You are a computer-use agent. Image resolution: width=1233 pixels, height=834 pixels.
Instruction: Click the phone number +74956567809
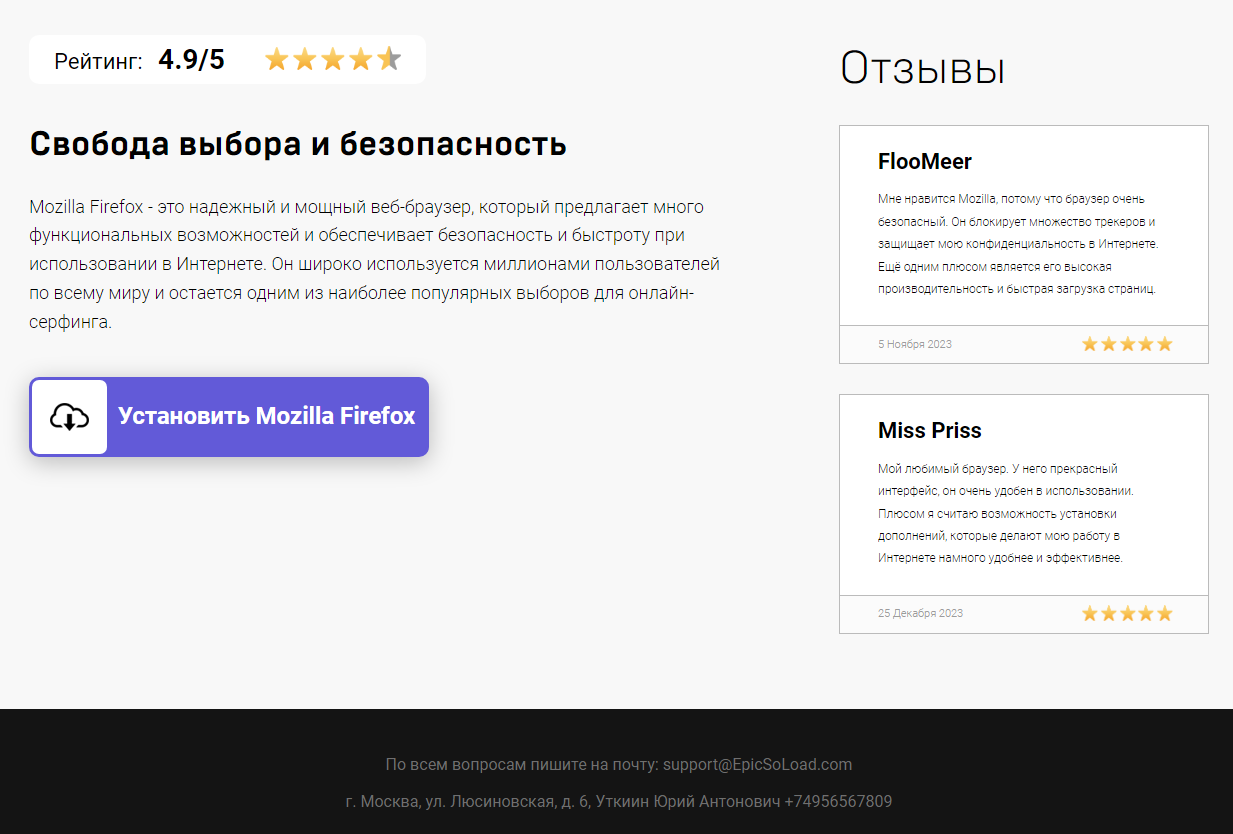pyautogui.click(x=838, y=802)
